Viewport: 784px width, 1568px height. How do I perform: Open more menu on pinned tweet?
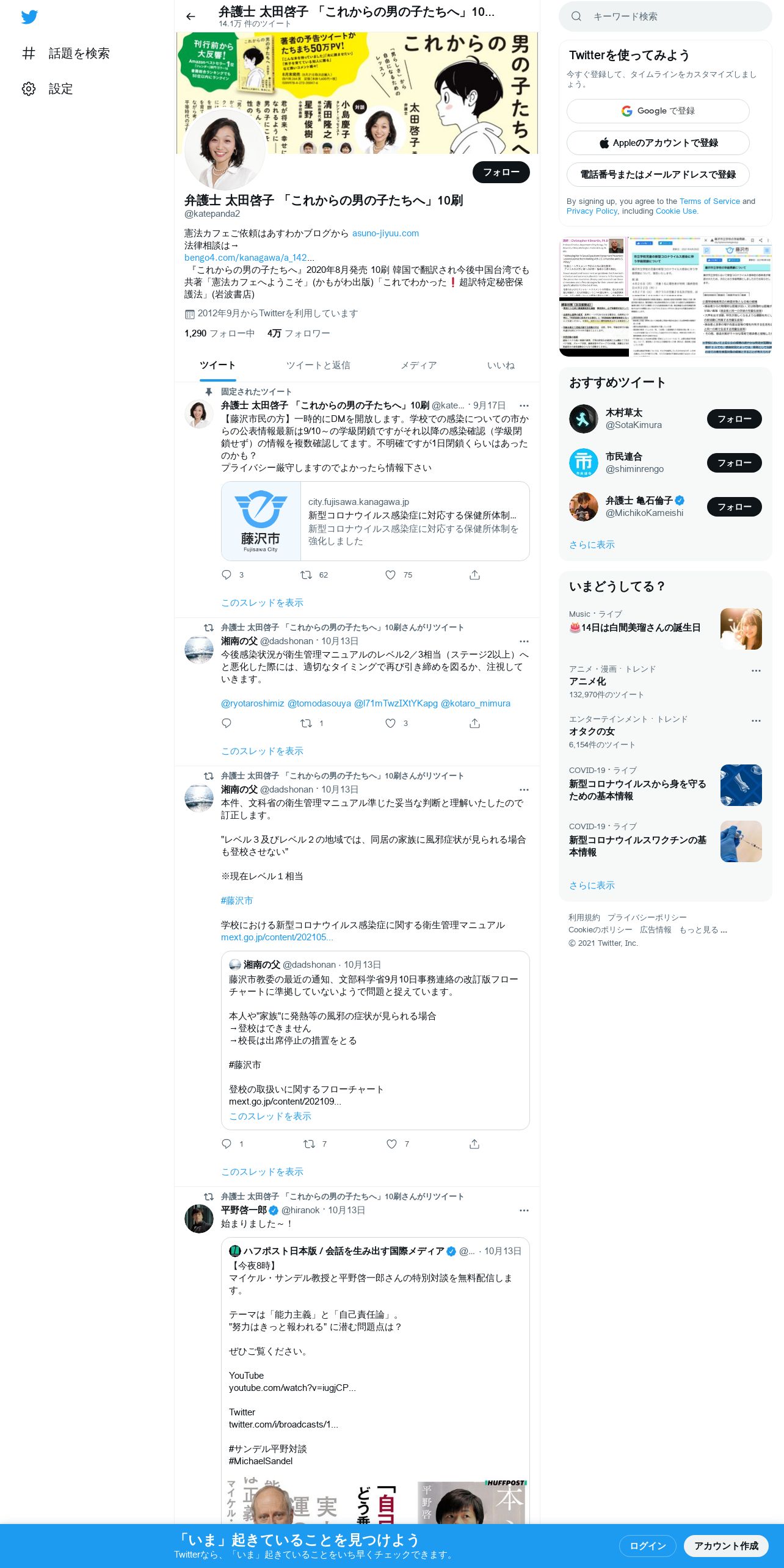point(524,405)
